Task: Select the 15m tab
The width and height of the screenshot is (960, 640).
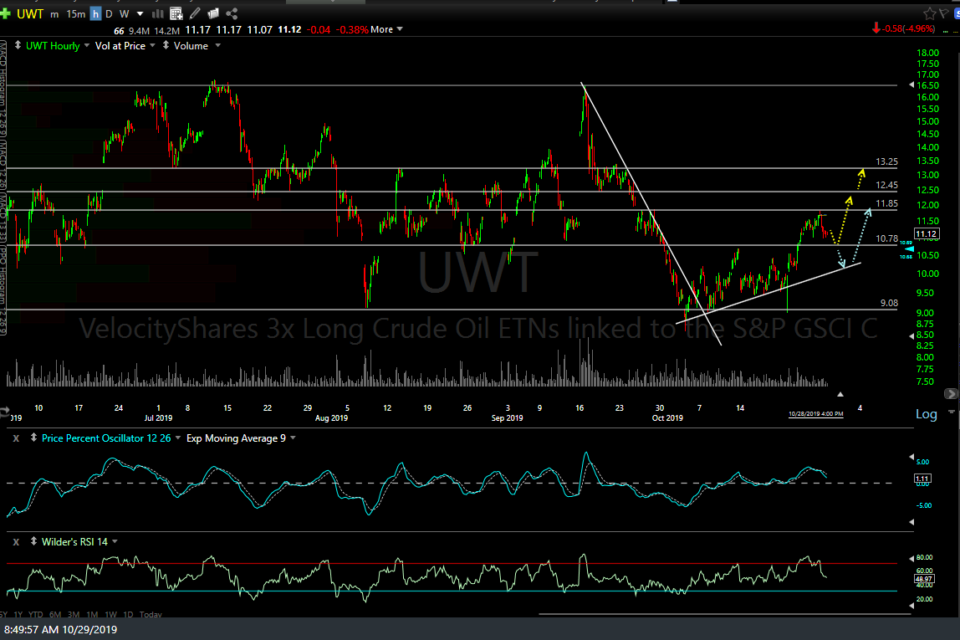Action: [74, 13]
